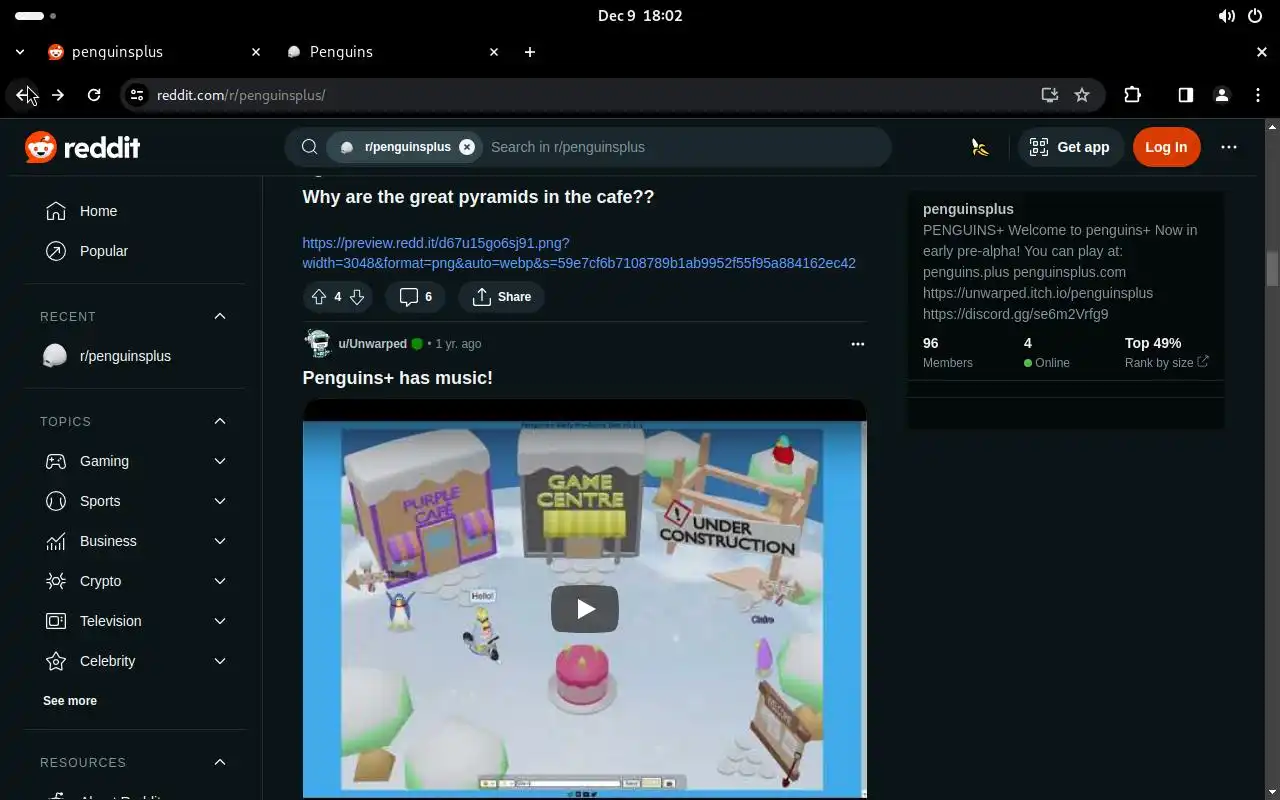Open the tab search dropdown

[20, 52]
